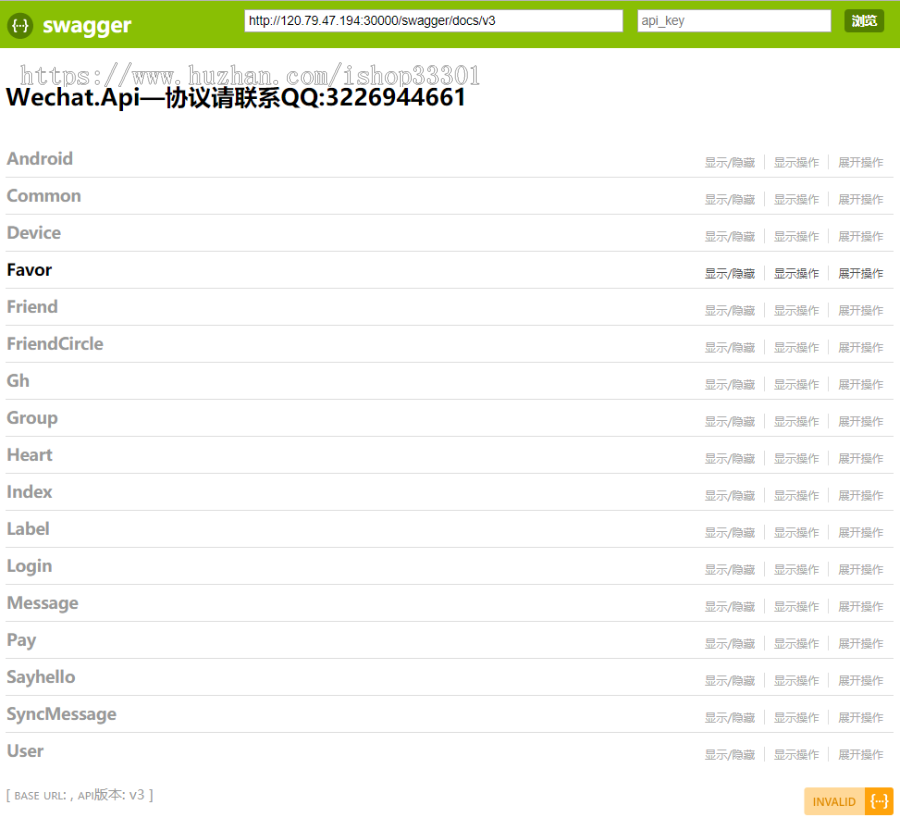The width and height of the screenshot is (900, 830).
Task: Toggle 显示/隐藏 for User row
Action: 730,755
